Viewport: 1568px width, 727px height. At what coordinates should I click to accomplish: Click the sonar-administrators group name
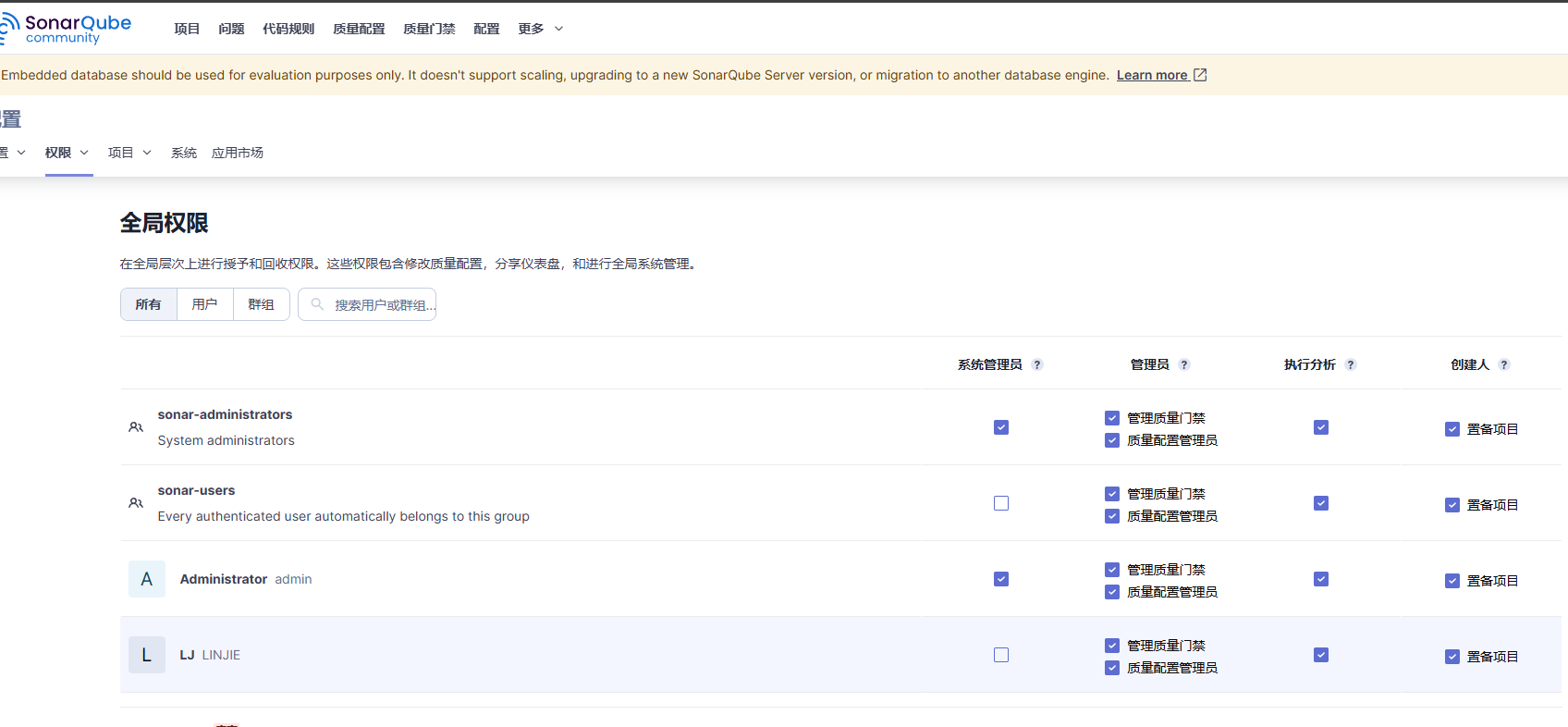click(x=225, y=414)
